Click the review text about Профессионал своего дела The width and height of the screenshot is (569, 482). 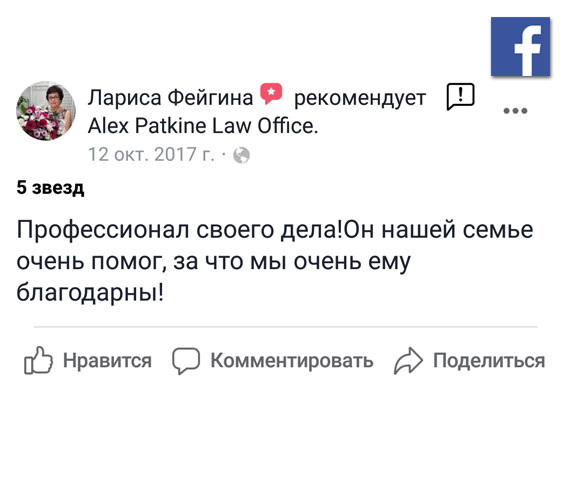pos(275,261)
